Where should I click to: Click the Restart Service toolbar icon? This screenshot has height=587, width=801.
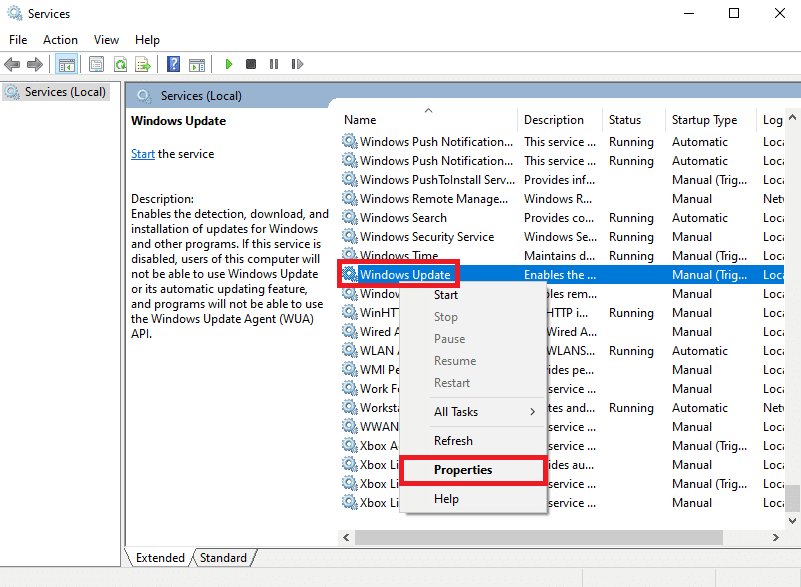click(x=297, y=64)
